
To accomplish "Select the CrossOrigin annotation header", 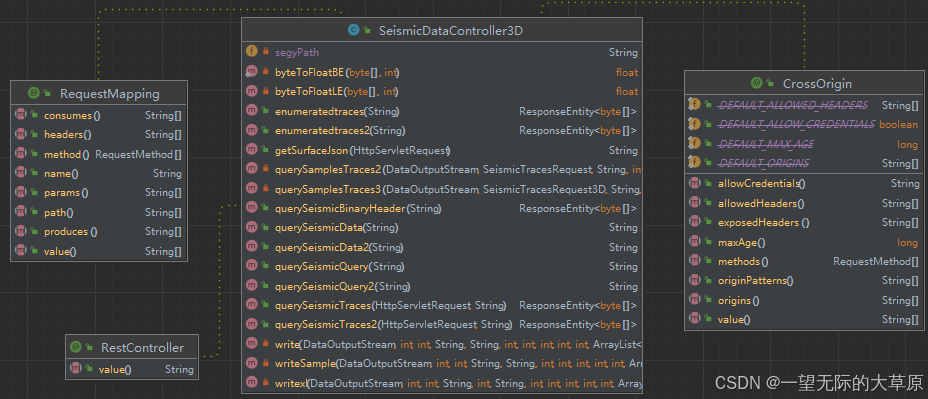I will click(803, 83).
